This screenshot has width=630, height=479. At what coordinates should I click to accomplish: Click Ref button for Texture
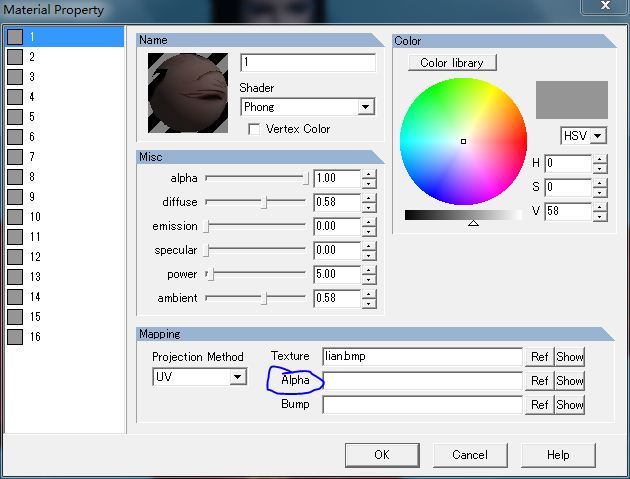[540, 357]
